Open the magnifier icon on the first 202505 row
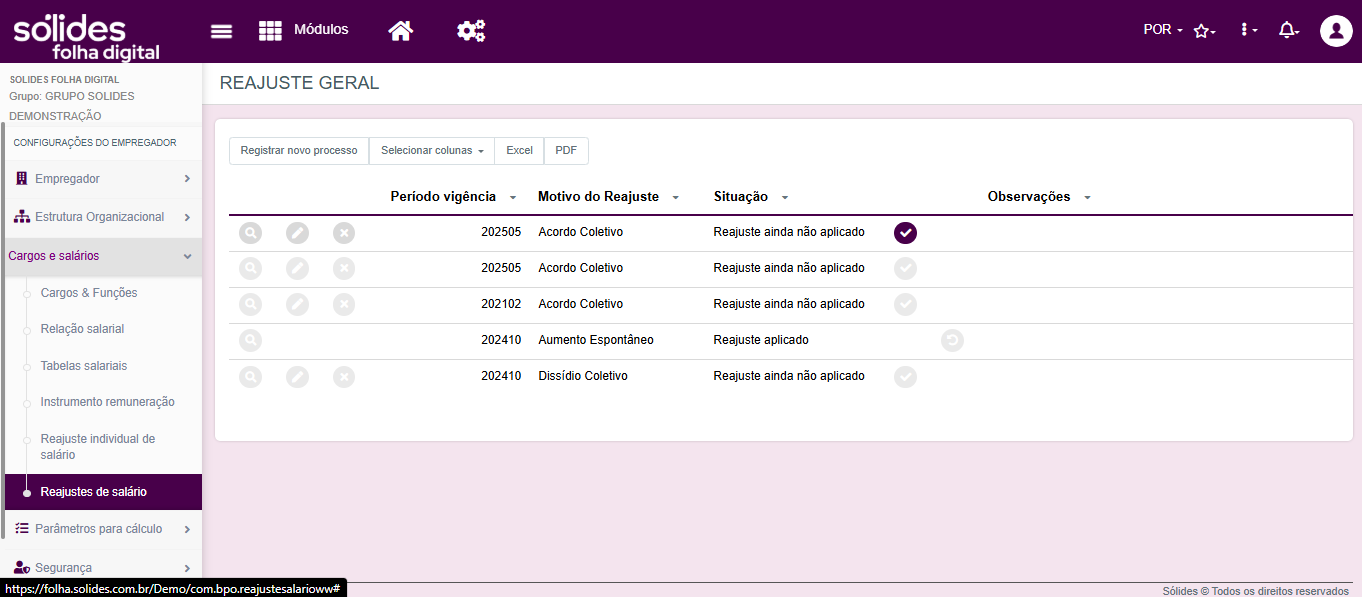The height and width of the screenshot is (597, 1362). pyautogui.click(x=250, y=233)
